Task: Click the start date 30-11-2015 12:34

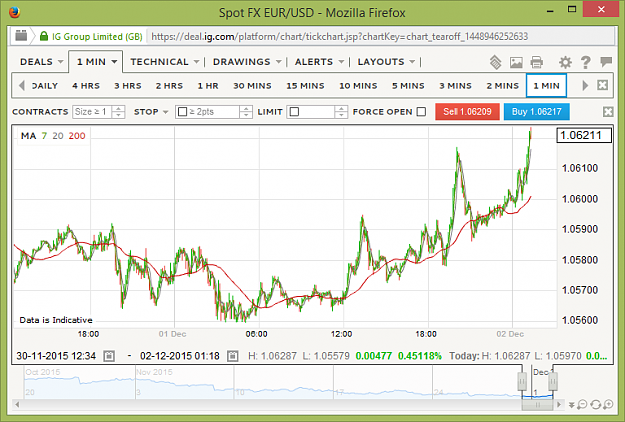Action: (x=56, y=356)
